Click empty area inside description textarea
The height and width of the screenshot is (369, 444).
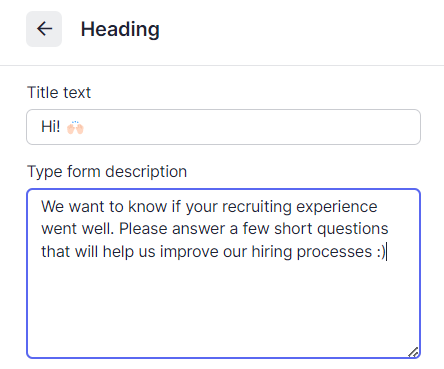coord(223,307)
